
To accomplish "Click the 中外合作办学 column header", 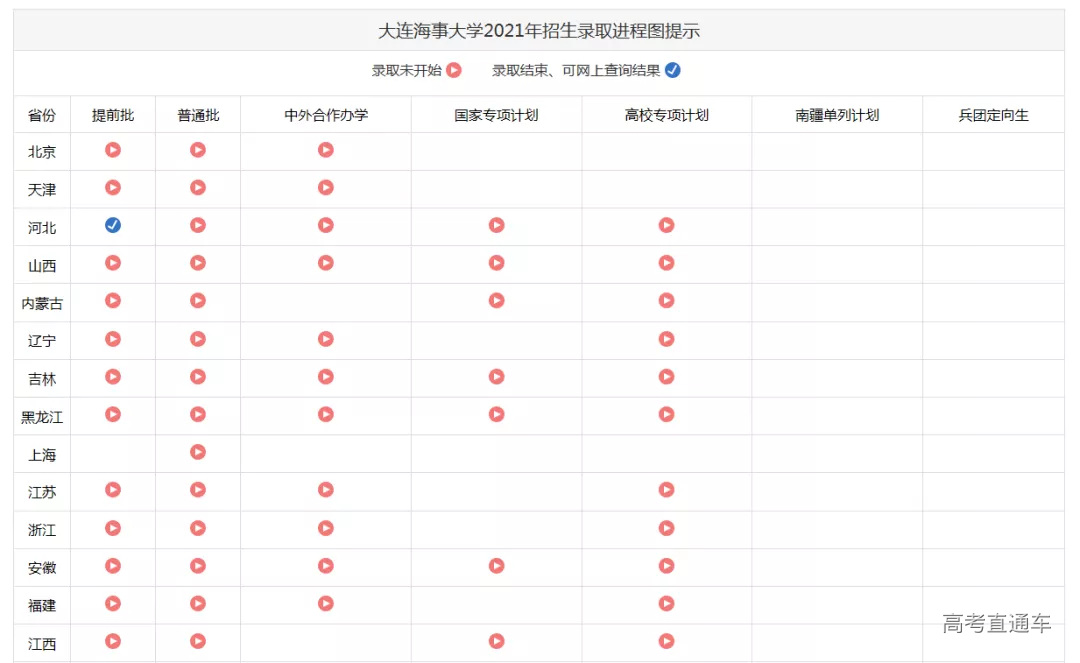I will pos(326,116).
